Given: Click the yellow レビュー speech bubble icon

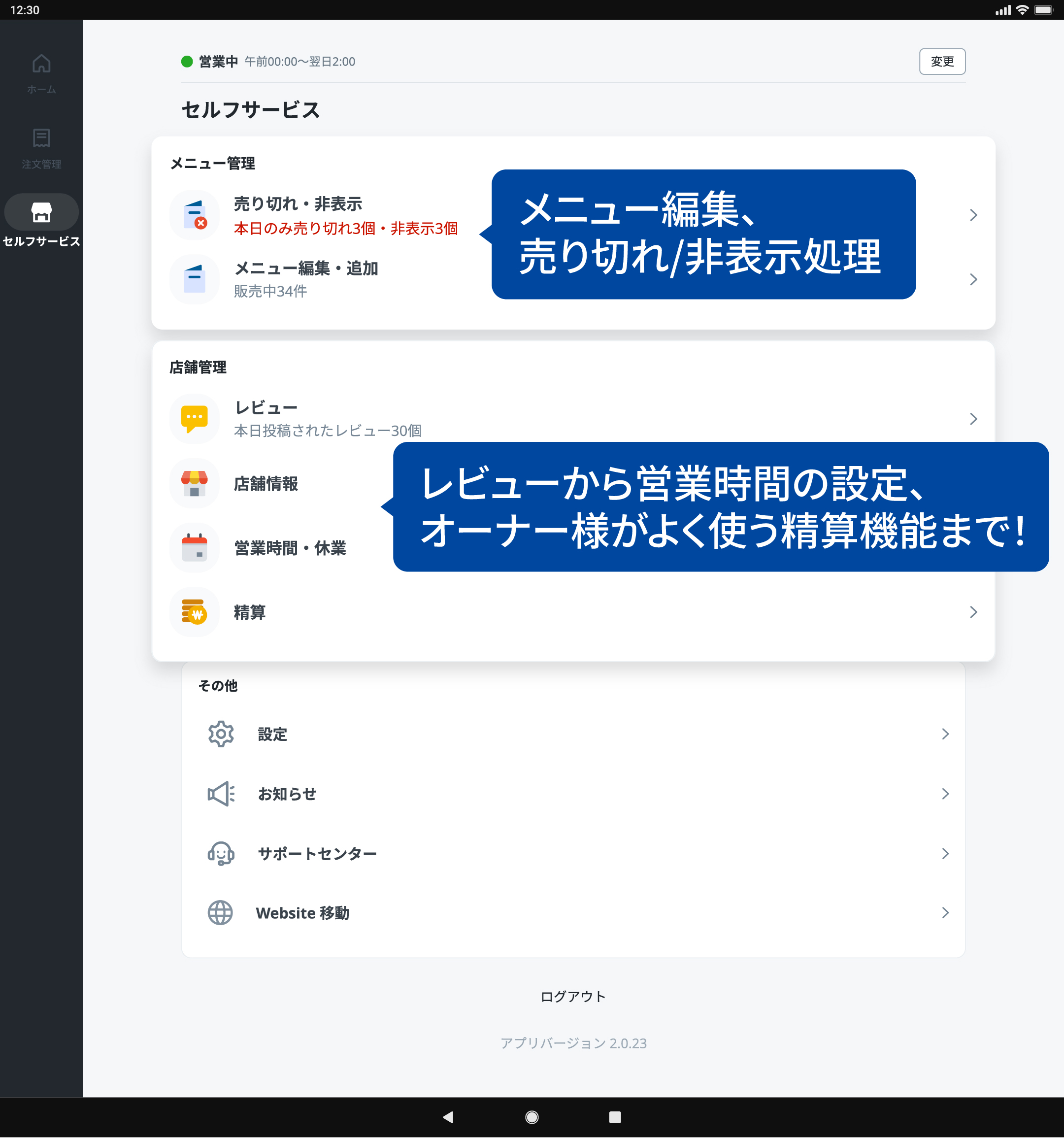Looking at the screenshot, I should [195, 419].
